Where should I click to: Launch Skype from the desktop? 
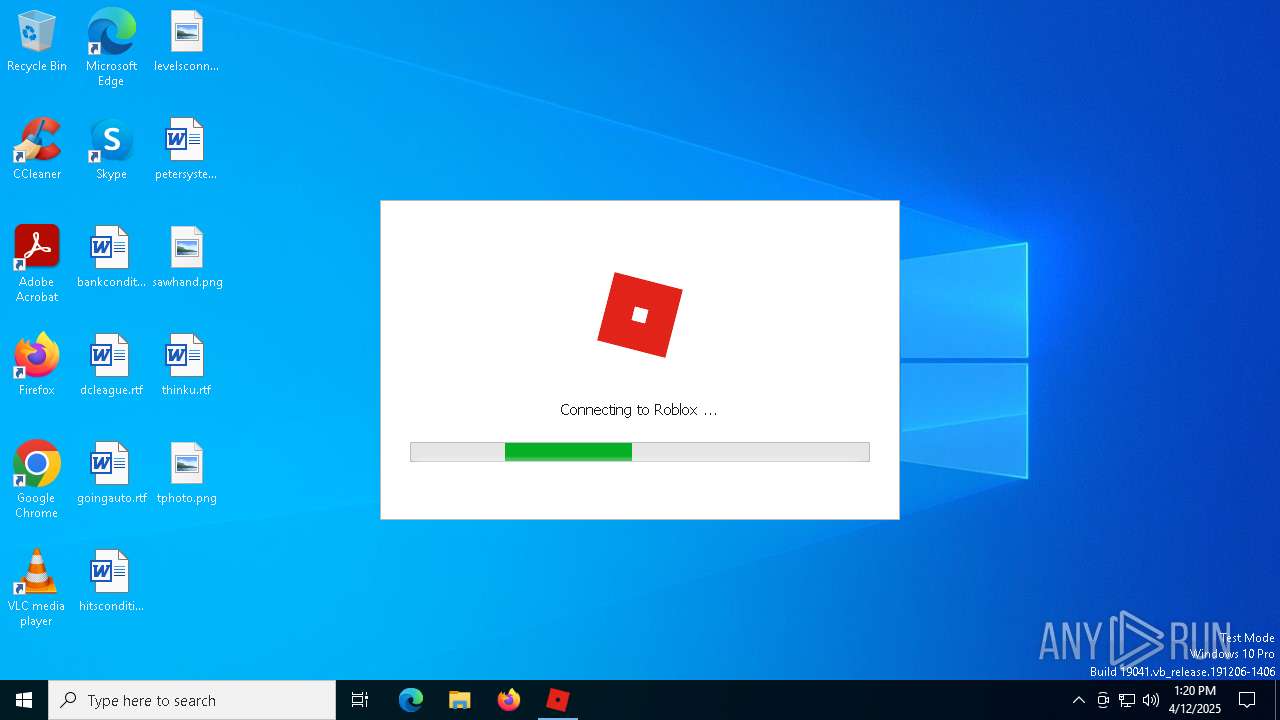(x=111, y=150)
